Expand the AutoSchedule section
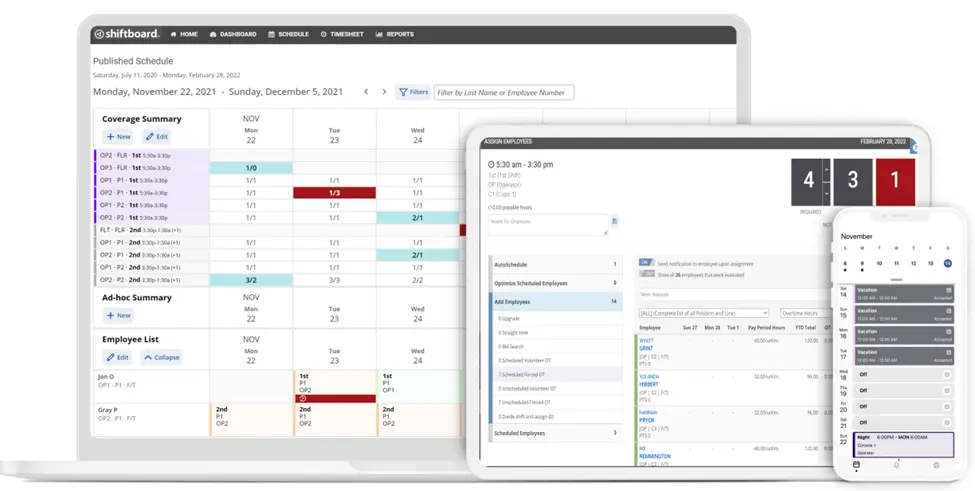975x491 pixels. point(554,265)
